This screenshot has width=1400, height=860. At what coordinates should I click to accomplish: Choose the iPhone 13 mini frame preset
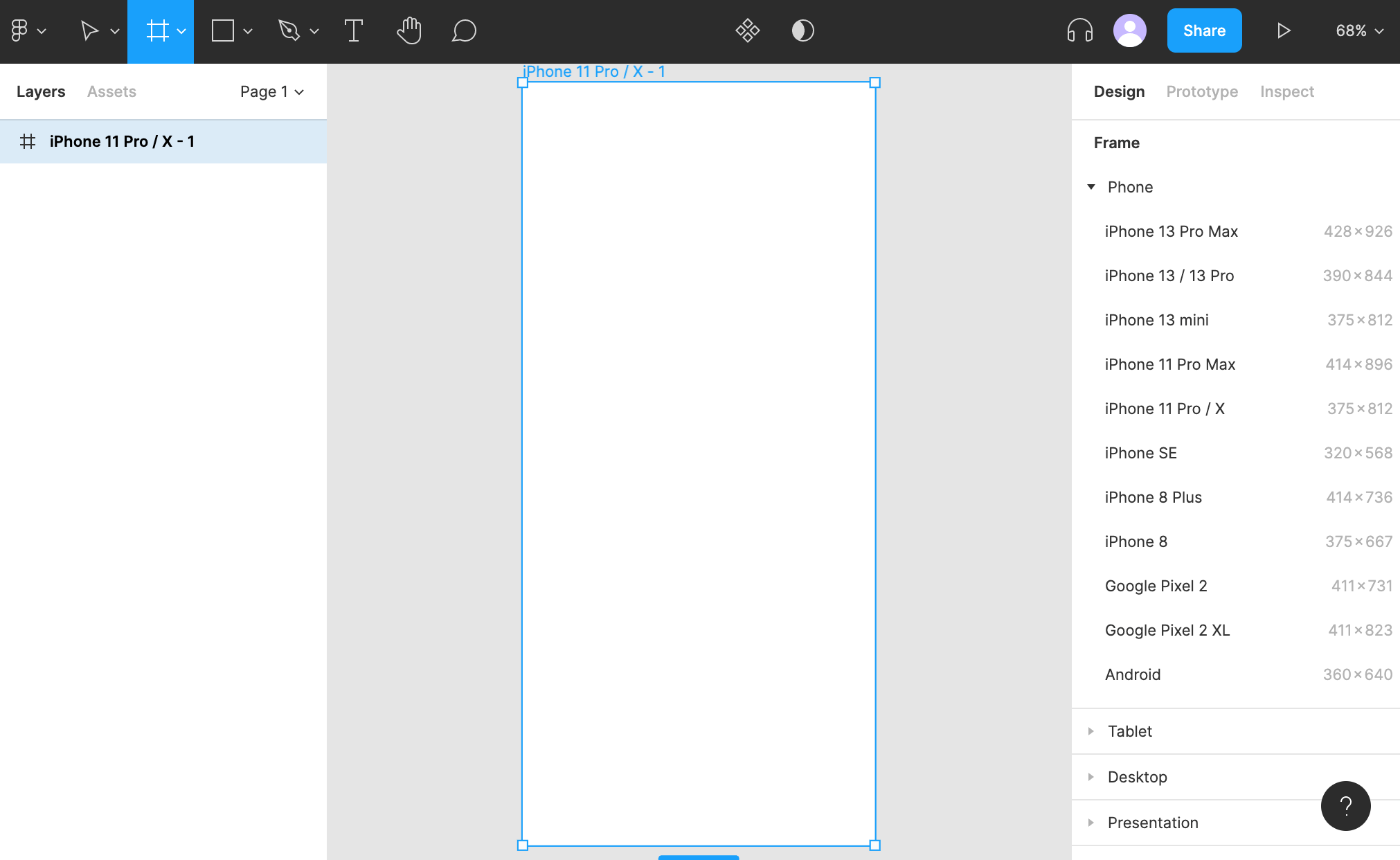pos(1156,320)
